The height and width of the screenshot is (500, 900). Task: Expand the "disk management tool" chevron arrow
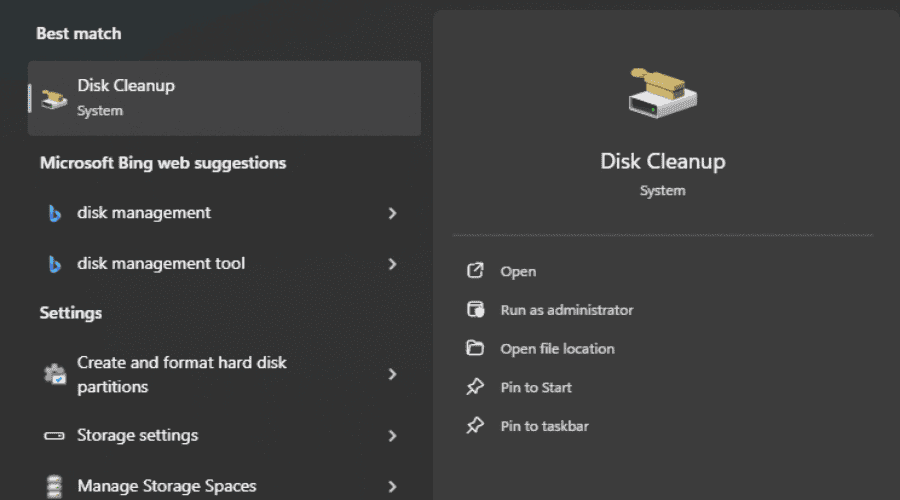(x=392, y=264)
